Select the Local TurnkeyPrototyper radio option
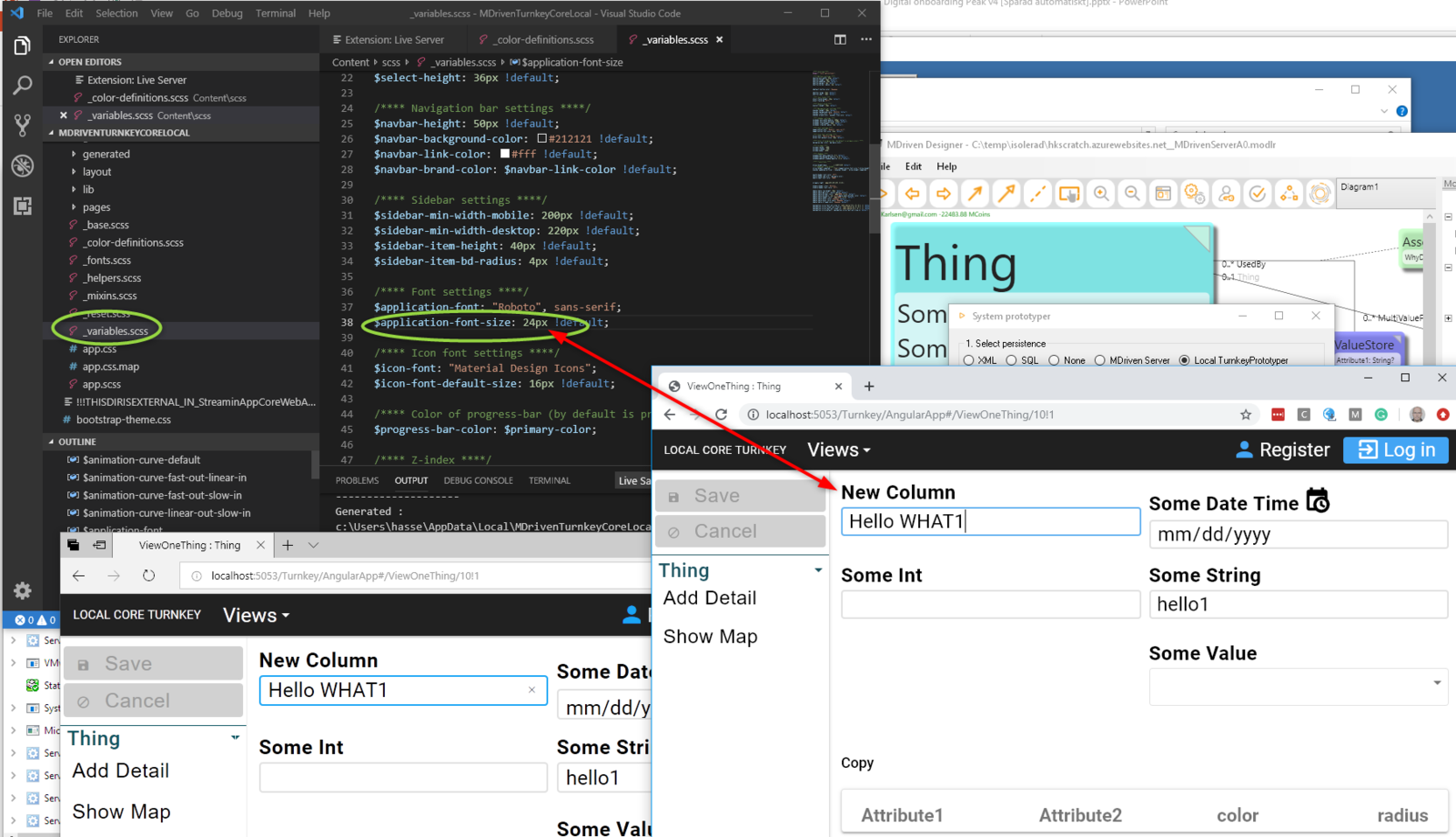This screenshot has width=1456, height=837. click(x=1184, y=360)
